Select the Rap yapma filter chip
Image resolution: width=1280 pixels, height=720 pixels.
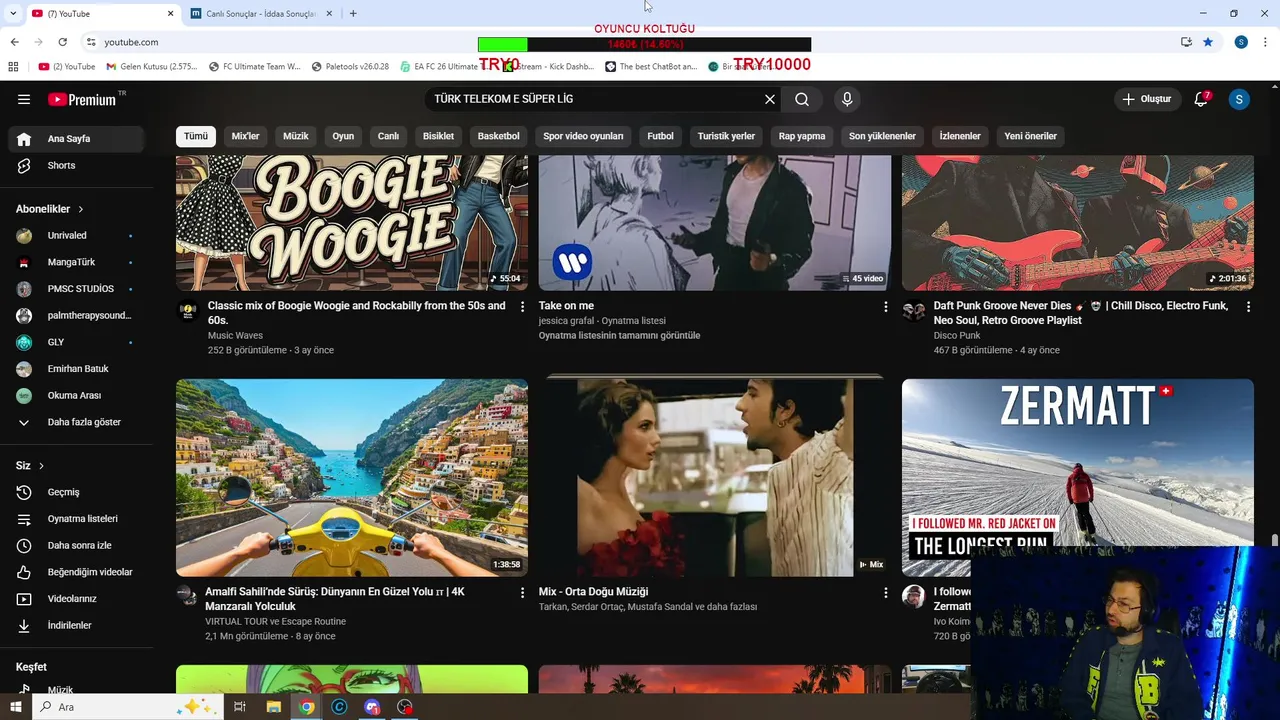coord(802,136)
